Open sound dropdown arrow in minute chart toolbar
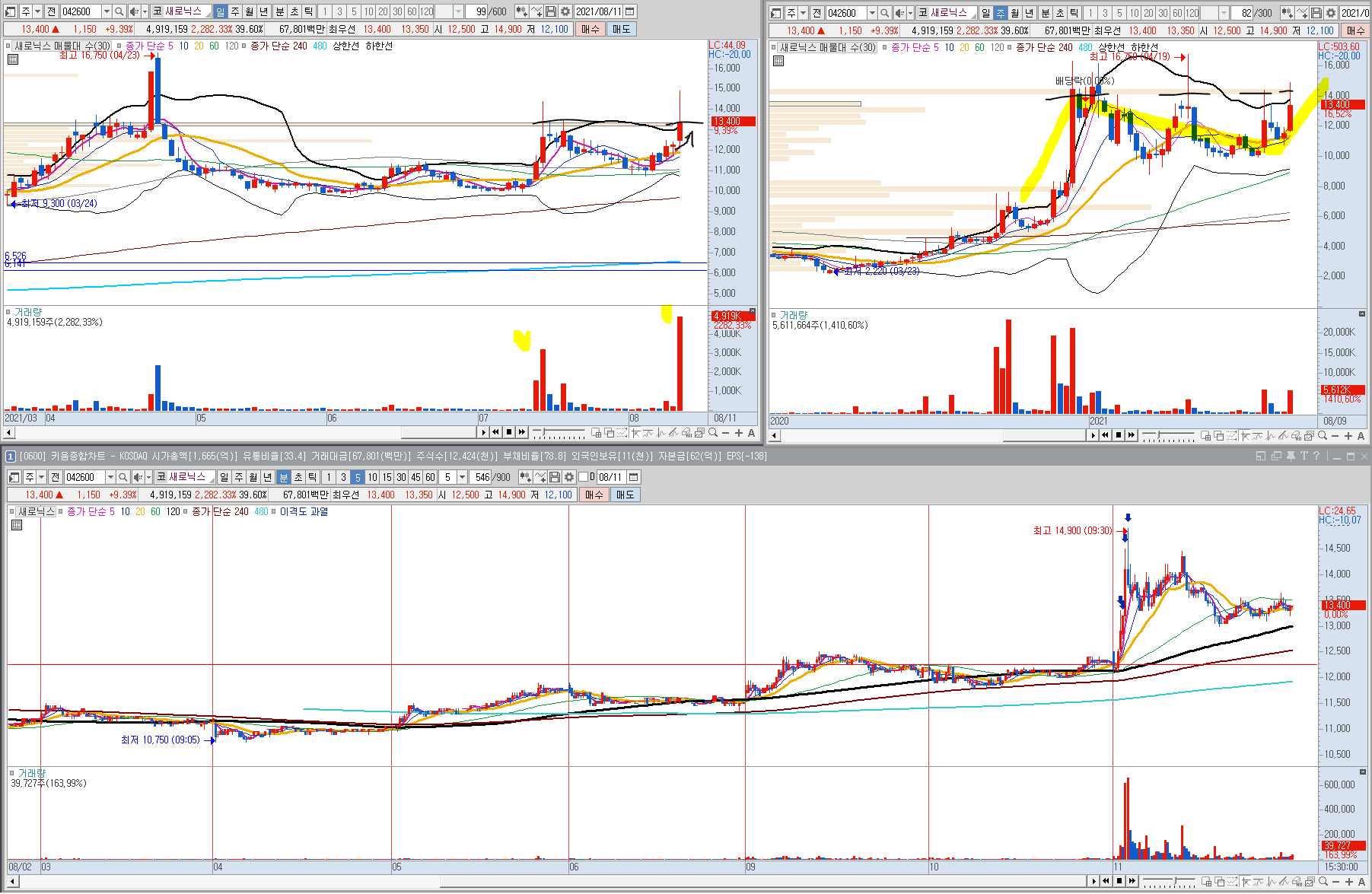The height and width of the screenshot is (894, 1372). (x=148, y=477)
